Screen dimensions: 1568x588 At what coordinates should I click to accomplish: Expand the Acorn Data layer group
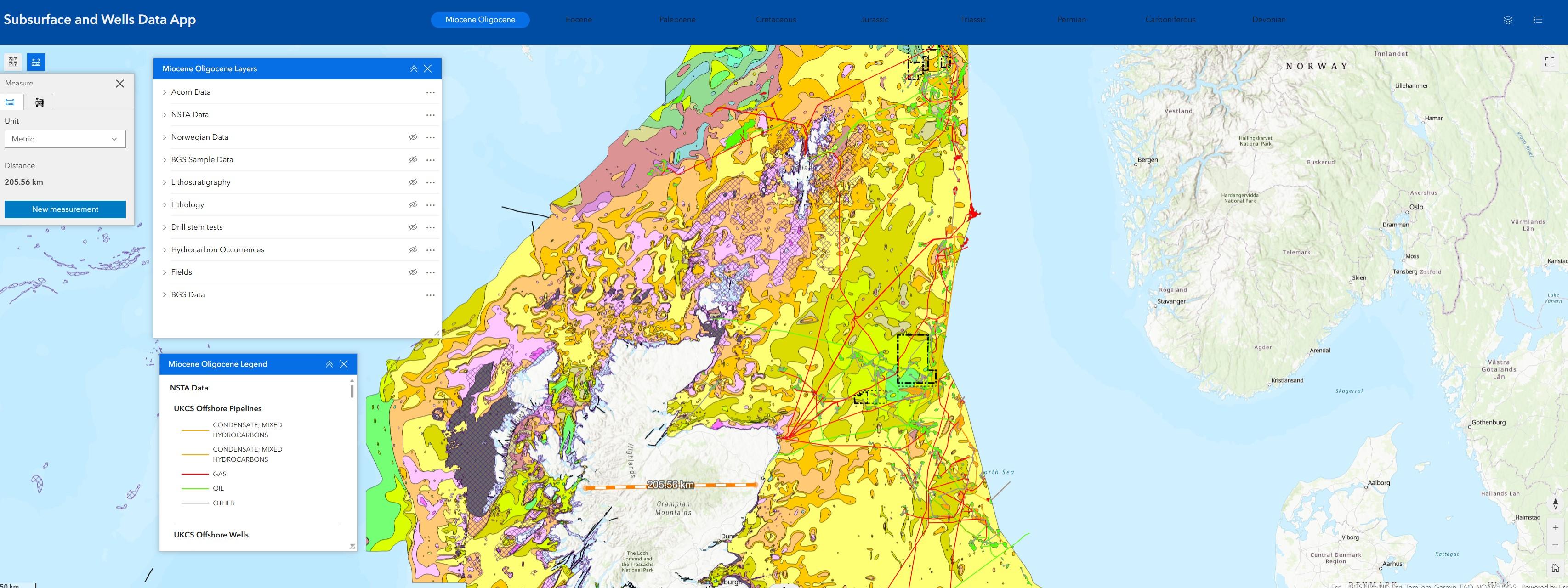165,92
